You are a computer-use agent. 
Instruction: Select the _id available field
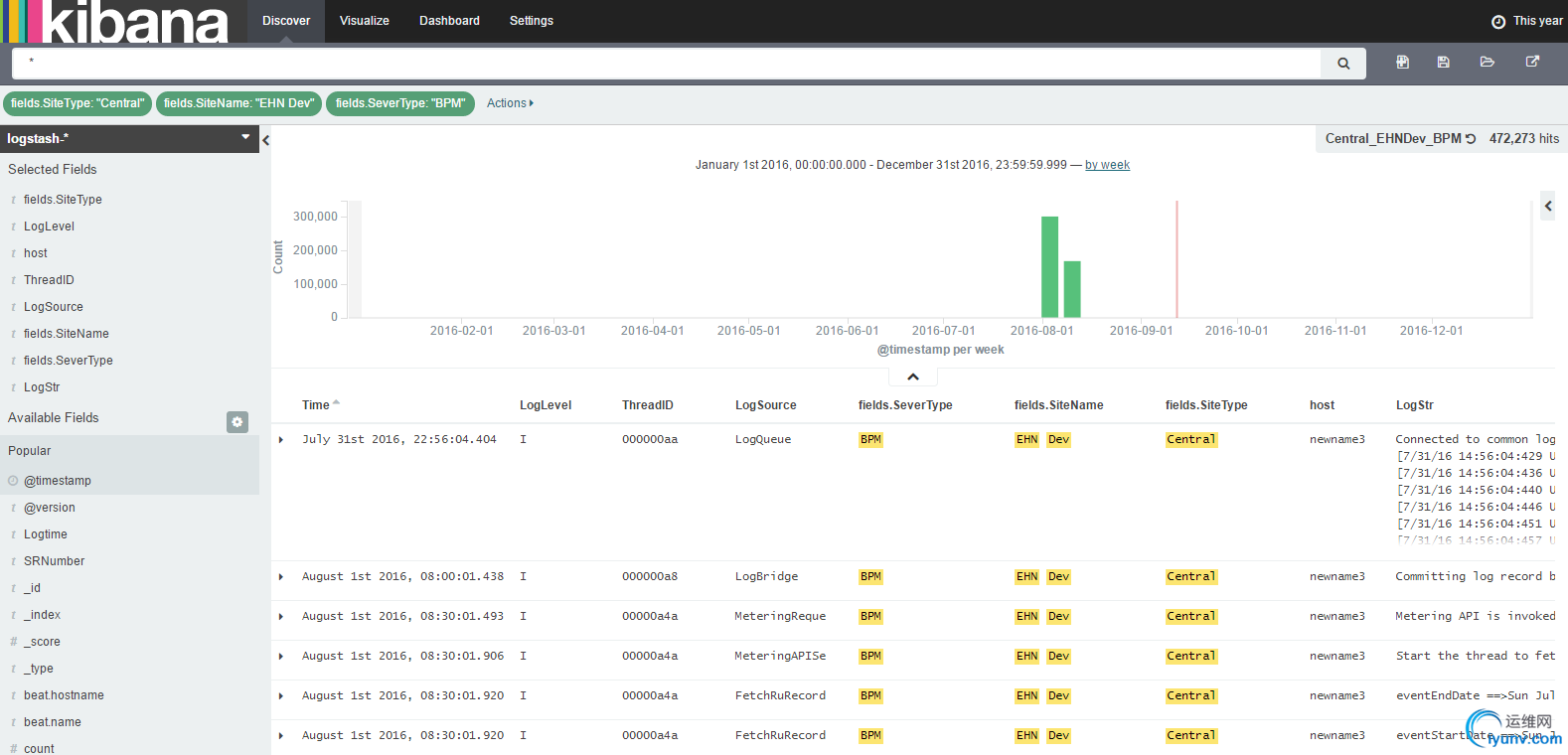(33, 588)
